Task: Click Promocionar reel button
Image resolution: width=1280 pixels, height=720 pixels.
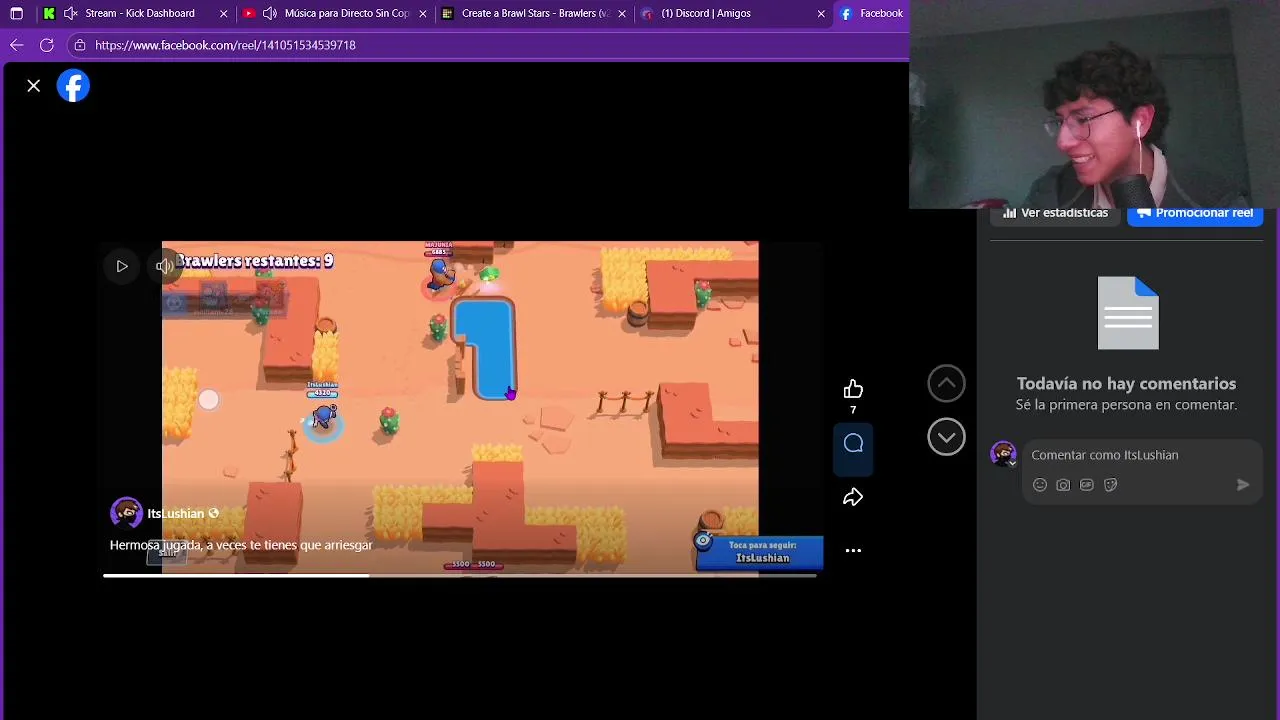Action: [1195, 214]
